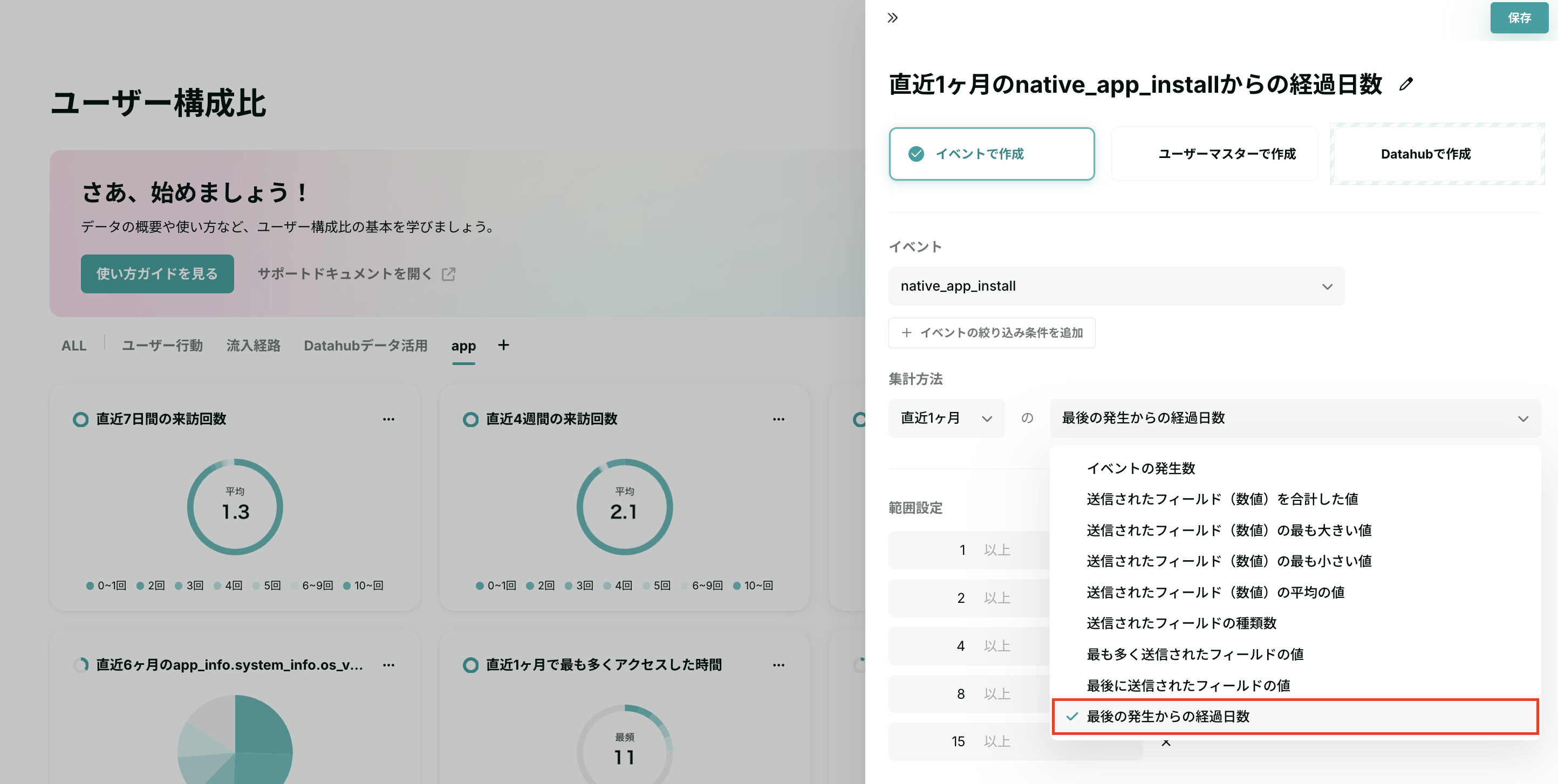Switch to the Datahubデータ活用 tab
1558x784 pixels.
tap(365, 345)
